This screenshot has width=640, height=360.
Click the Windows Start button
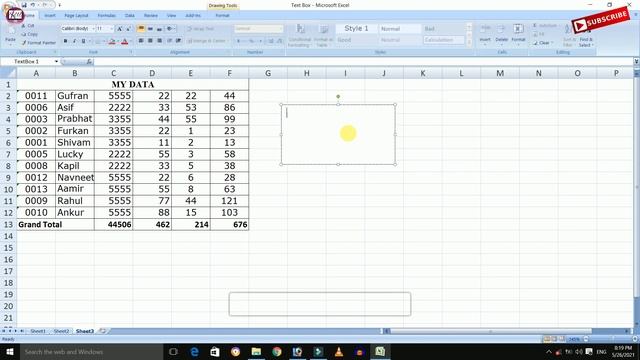coord(10,352)
